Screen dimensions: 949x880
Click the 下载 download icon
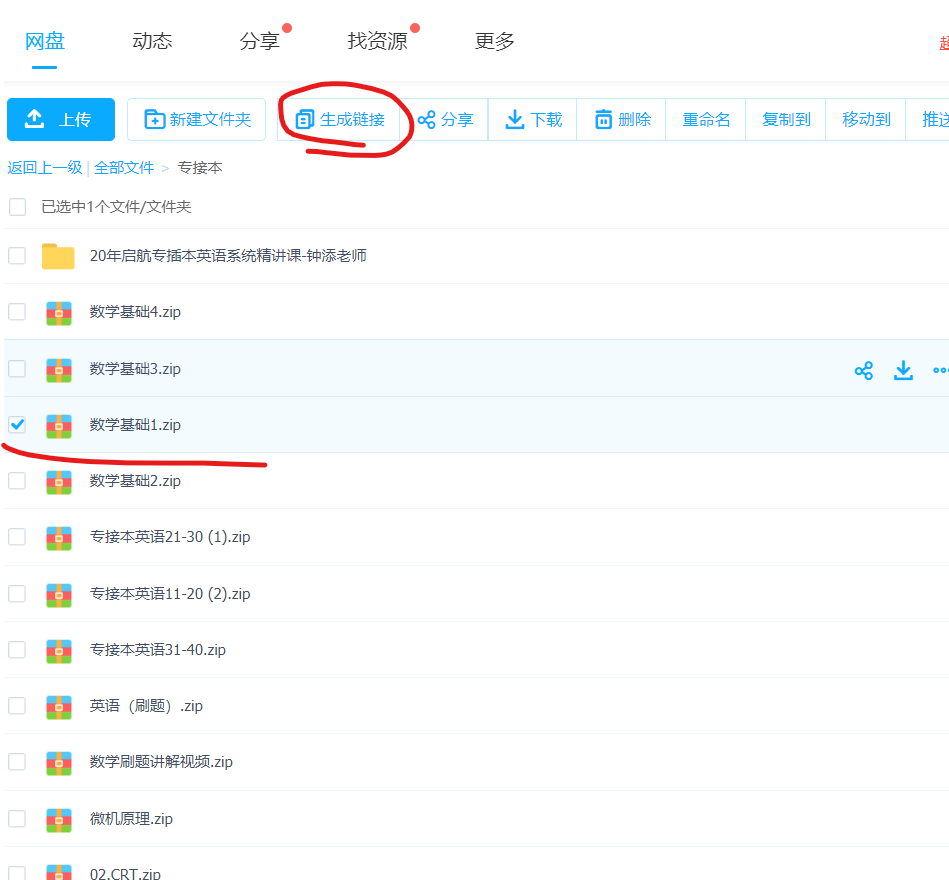514,118
